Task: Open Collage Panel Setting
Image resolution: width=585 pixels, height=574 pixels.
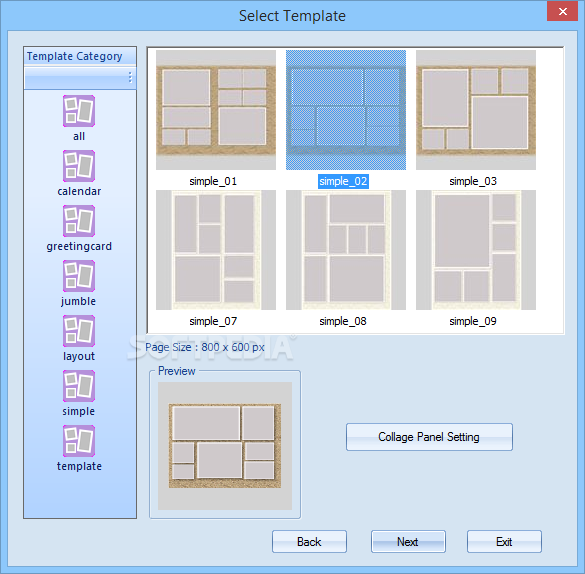Action: pyautogui.click(x=429, y=437)
